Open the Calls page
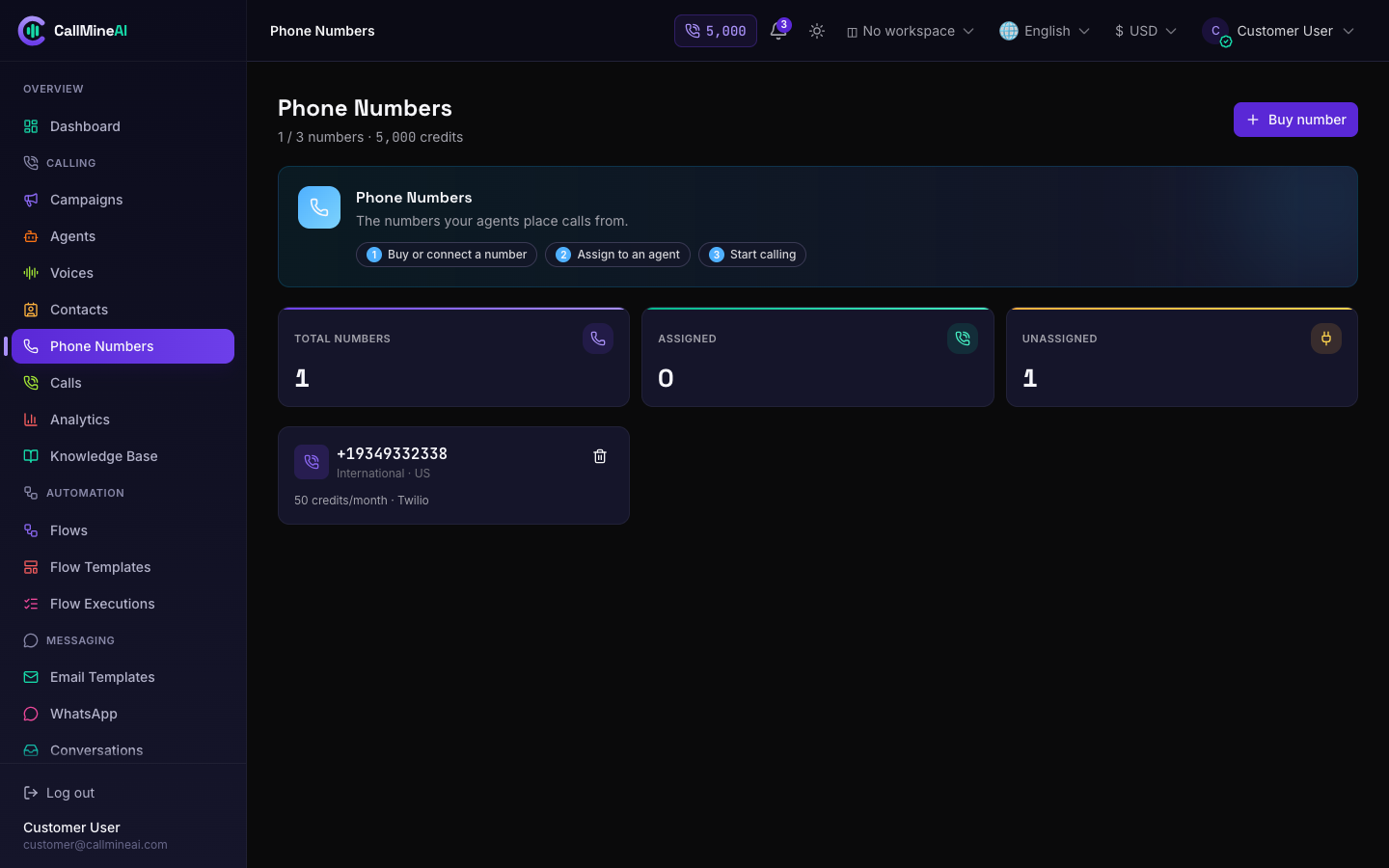The height and width of the screenshot is (868, 1389). tap(123, 383)
